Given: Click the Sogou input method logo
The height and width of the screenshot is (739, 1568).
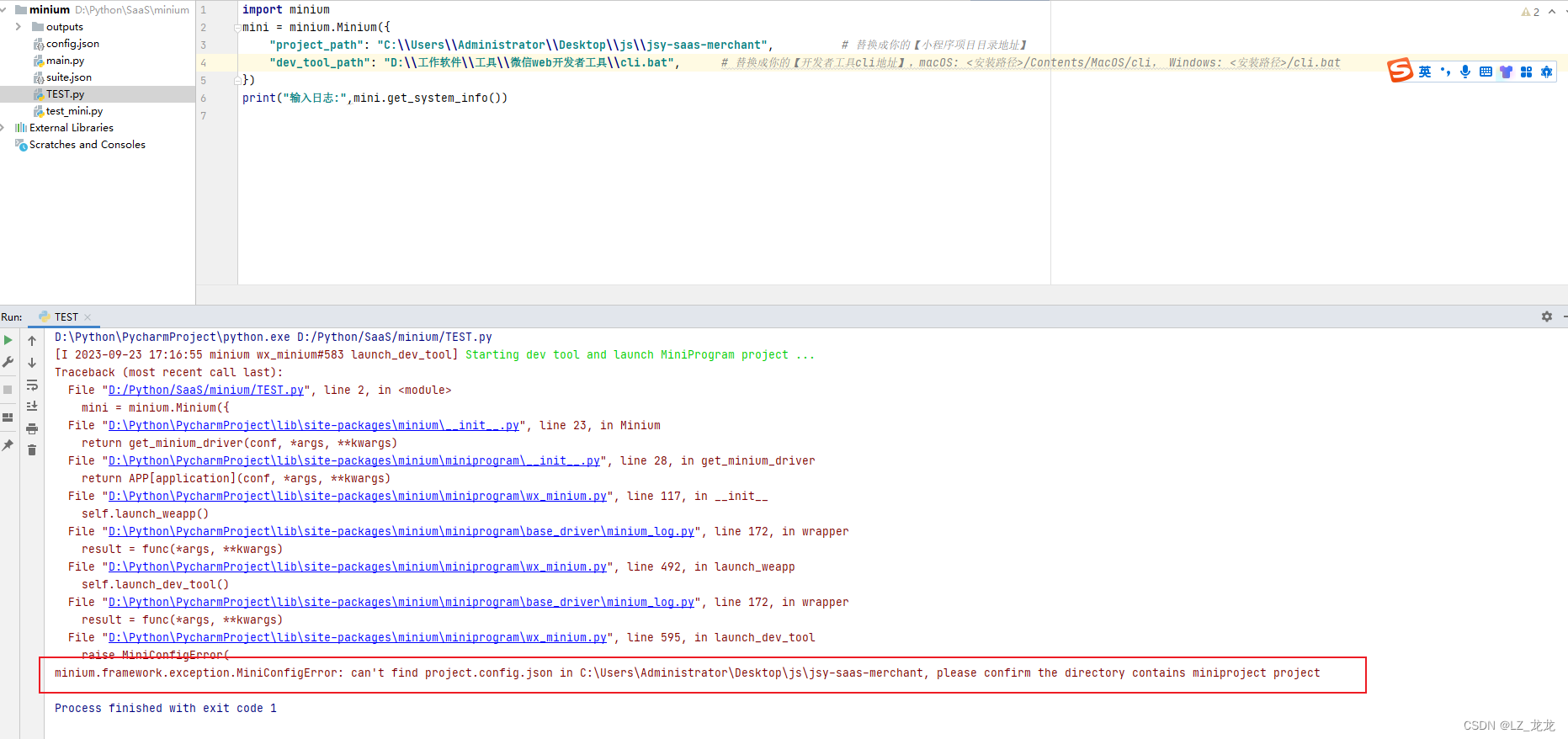Looking at the screenshot, I should 1401,71.
